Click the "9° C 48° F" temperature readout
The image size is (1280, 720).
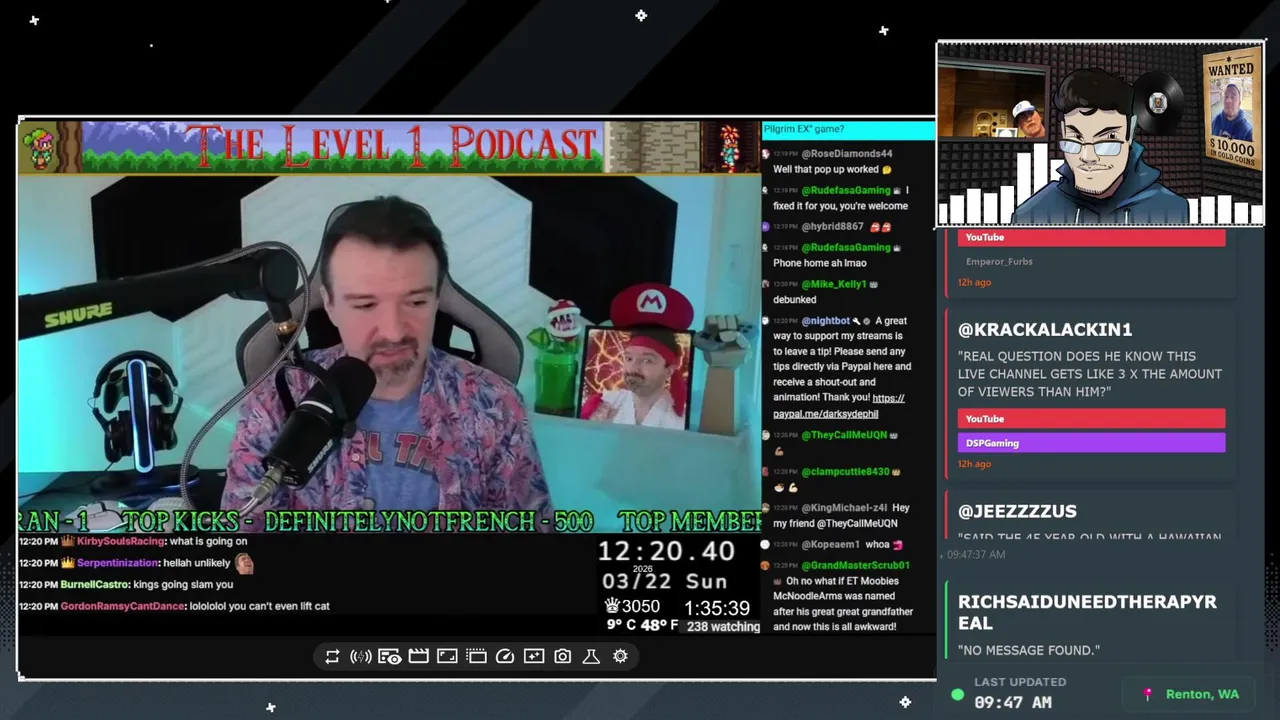click(x=642, y=626)
